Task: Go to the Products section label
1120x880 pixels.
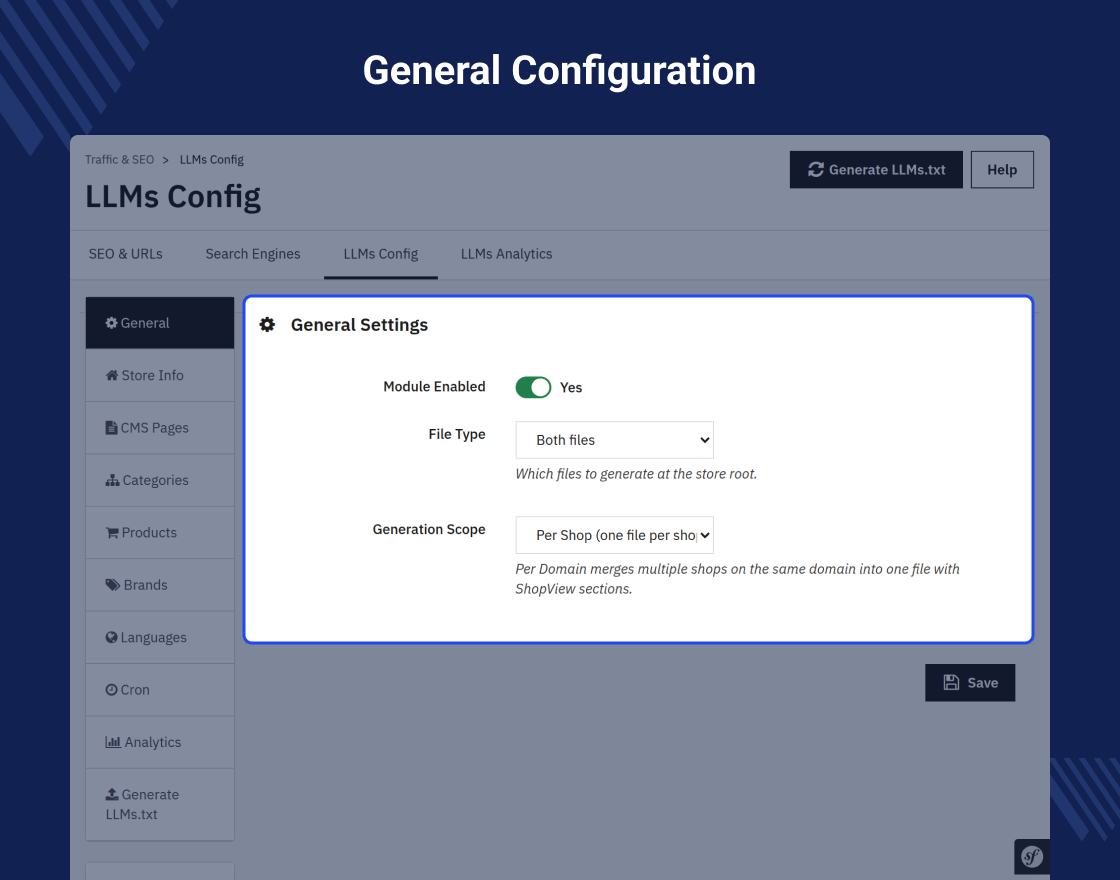Action: [x=149, y=533]
